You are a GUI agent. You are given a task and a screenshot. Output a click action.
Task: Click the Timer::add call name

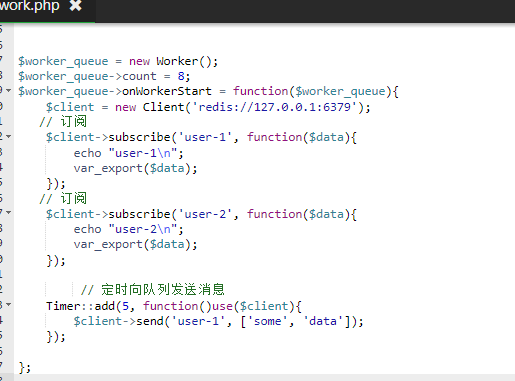click(x=80, y=306)
